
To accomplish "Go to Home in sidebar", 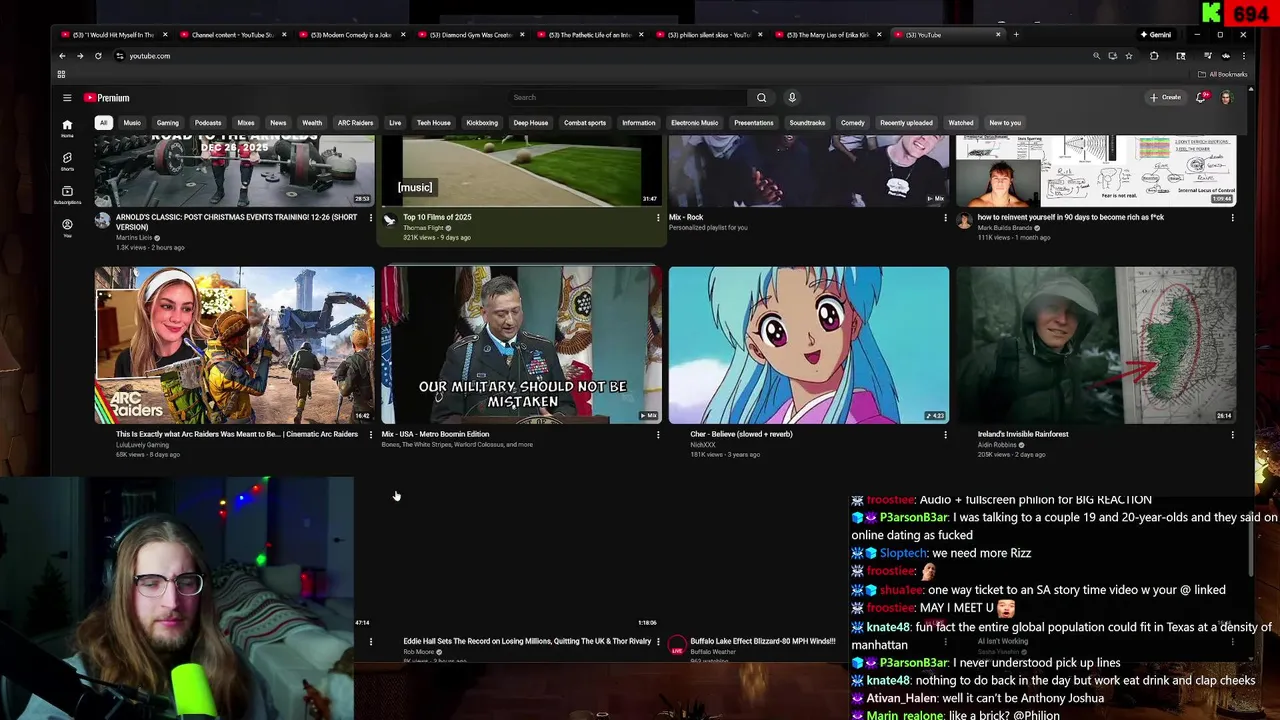I will pos(67,128).
